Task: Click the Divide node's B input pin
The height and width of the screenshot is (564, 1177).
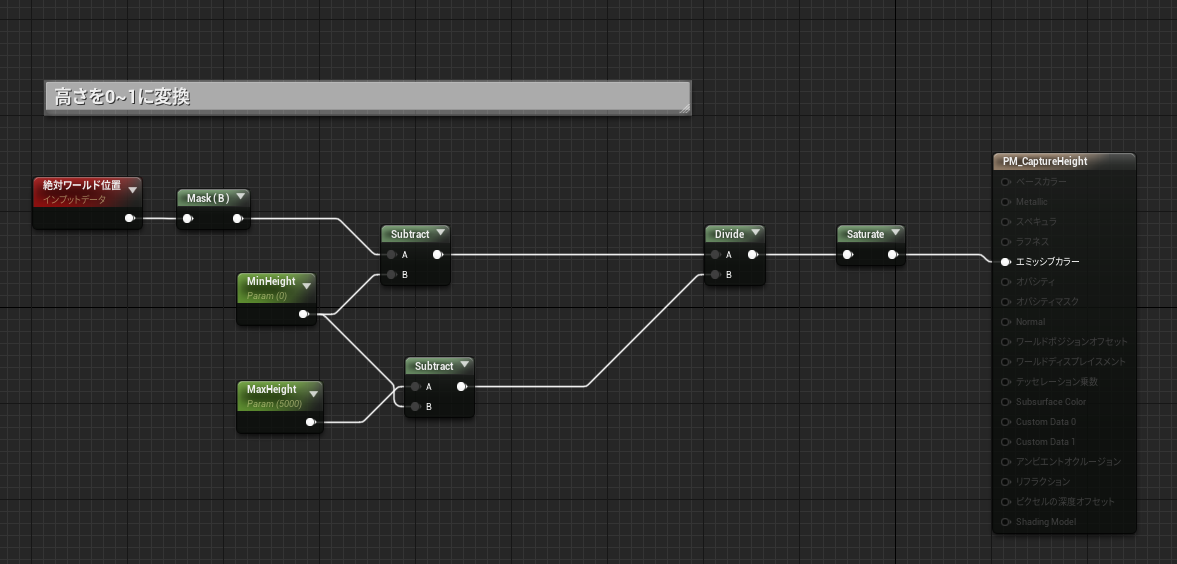Action: pyautogui.click(x=716, y=275)
